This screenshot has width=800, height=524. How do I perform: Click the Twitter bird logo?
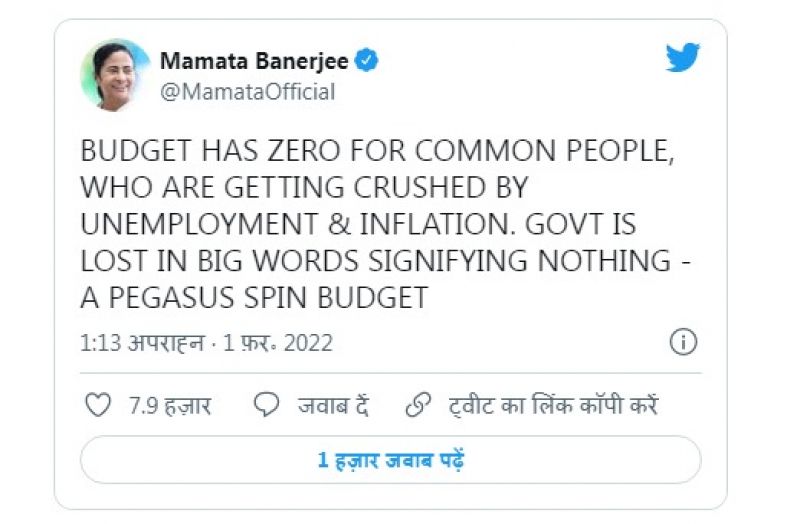tap(682, 58)
